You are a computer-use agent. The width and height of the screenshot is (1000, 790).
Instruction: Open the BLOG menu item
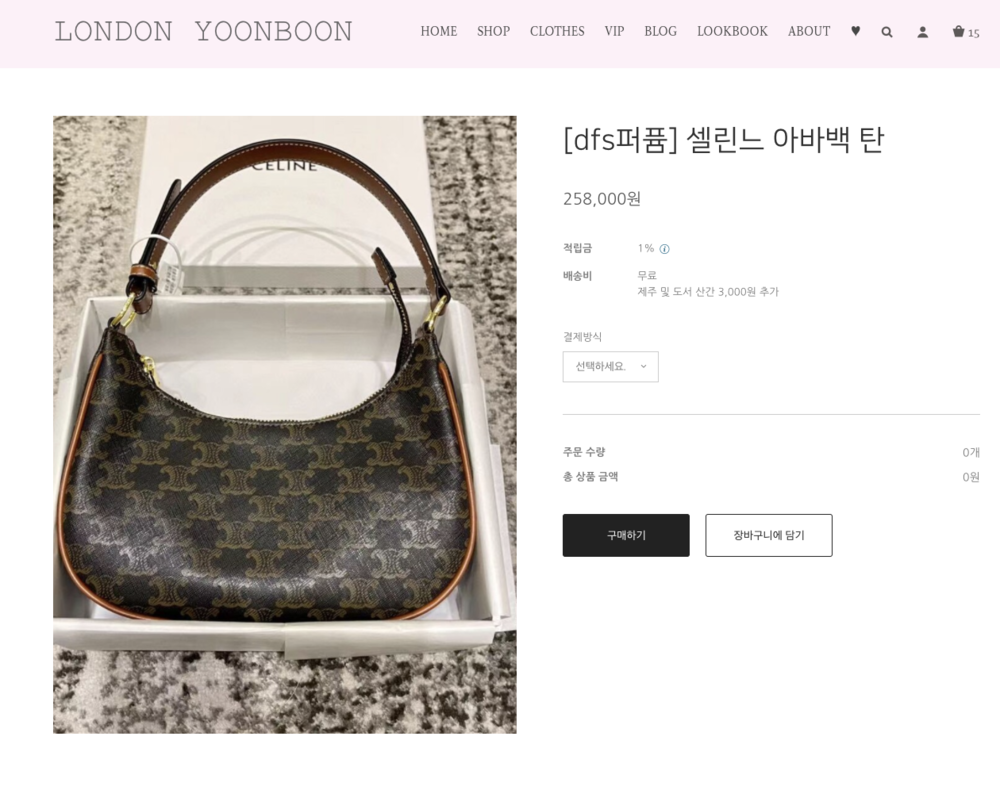pos(660,31)
